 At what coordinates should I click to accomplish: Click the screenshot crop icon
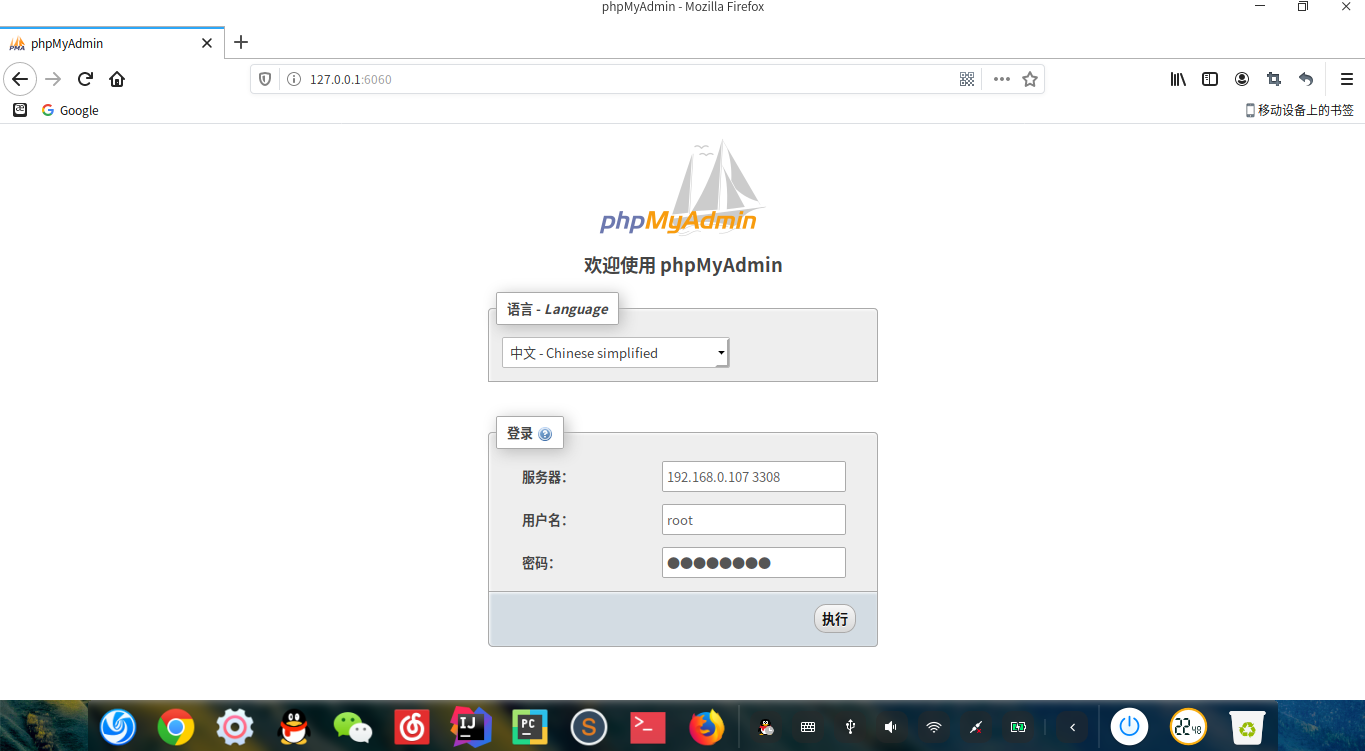[1274, 79]
